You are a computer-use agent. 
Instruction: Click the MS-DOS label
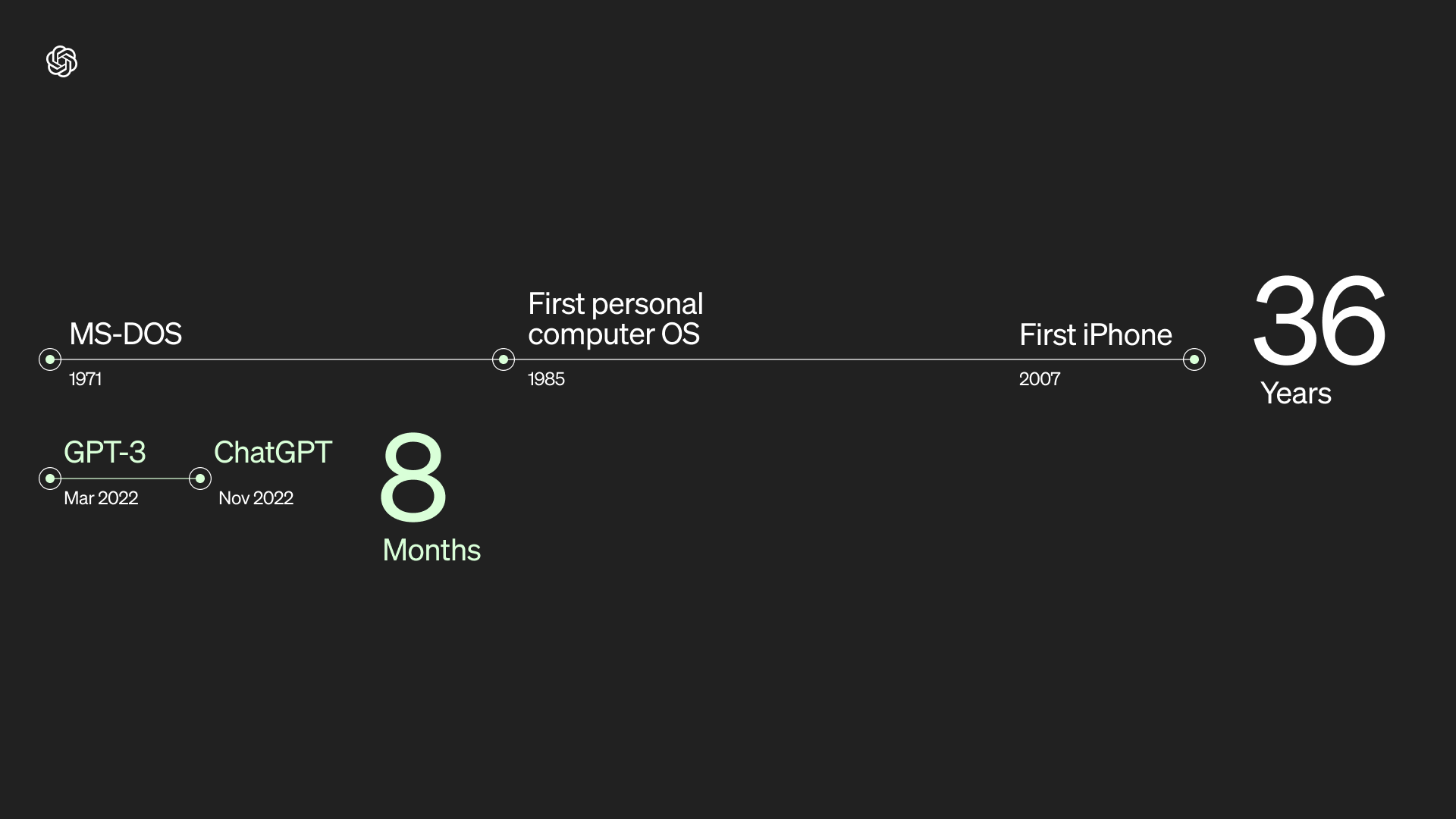(126, 334)
